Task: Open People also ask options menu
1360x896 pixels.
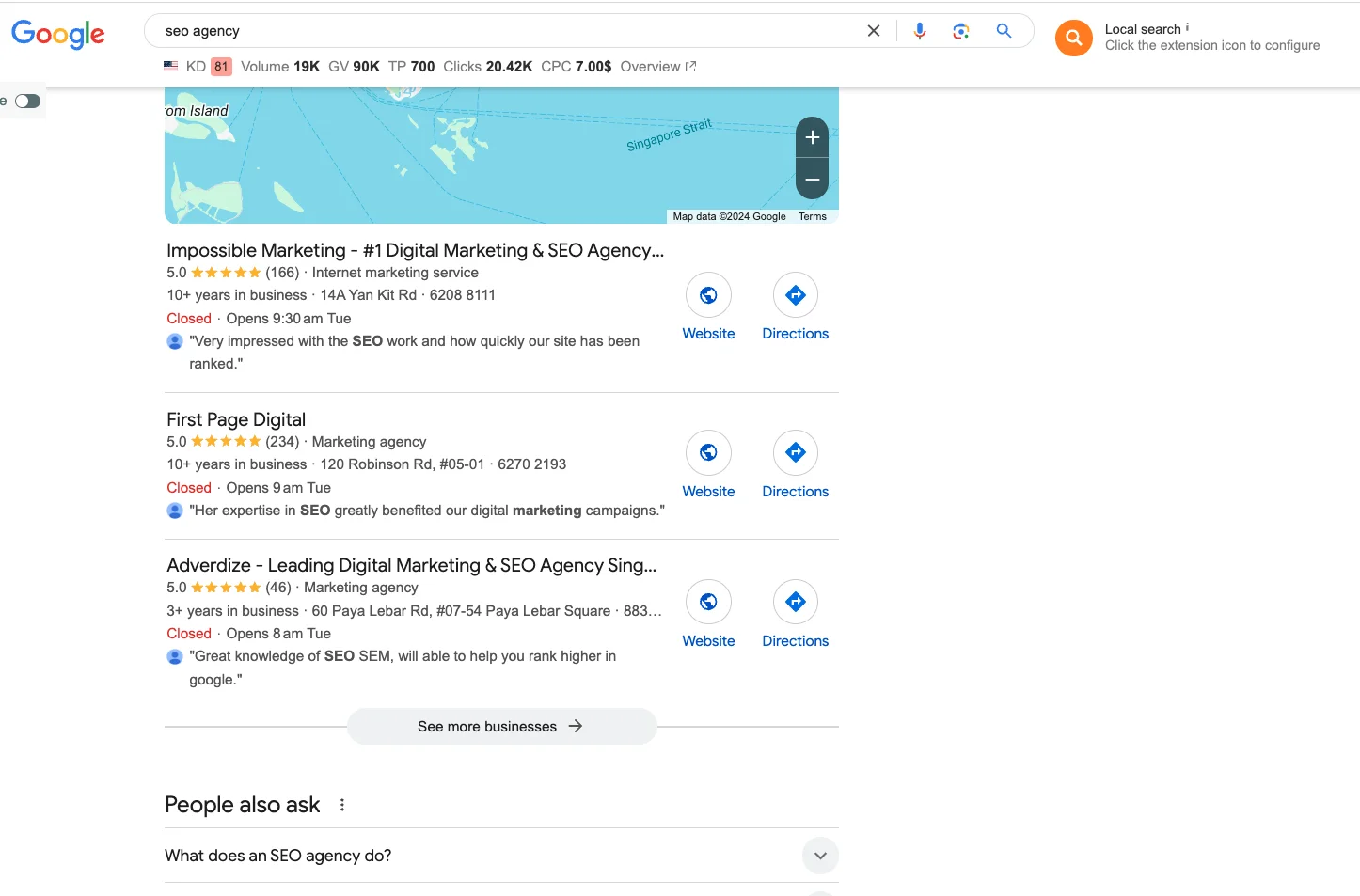Action: click(x=342, y=805)
